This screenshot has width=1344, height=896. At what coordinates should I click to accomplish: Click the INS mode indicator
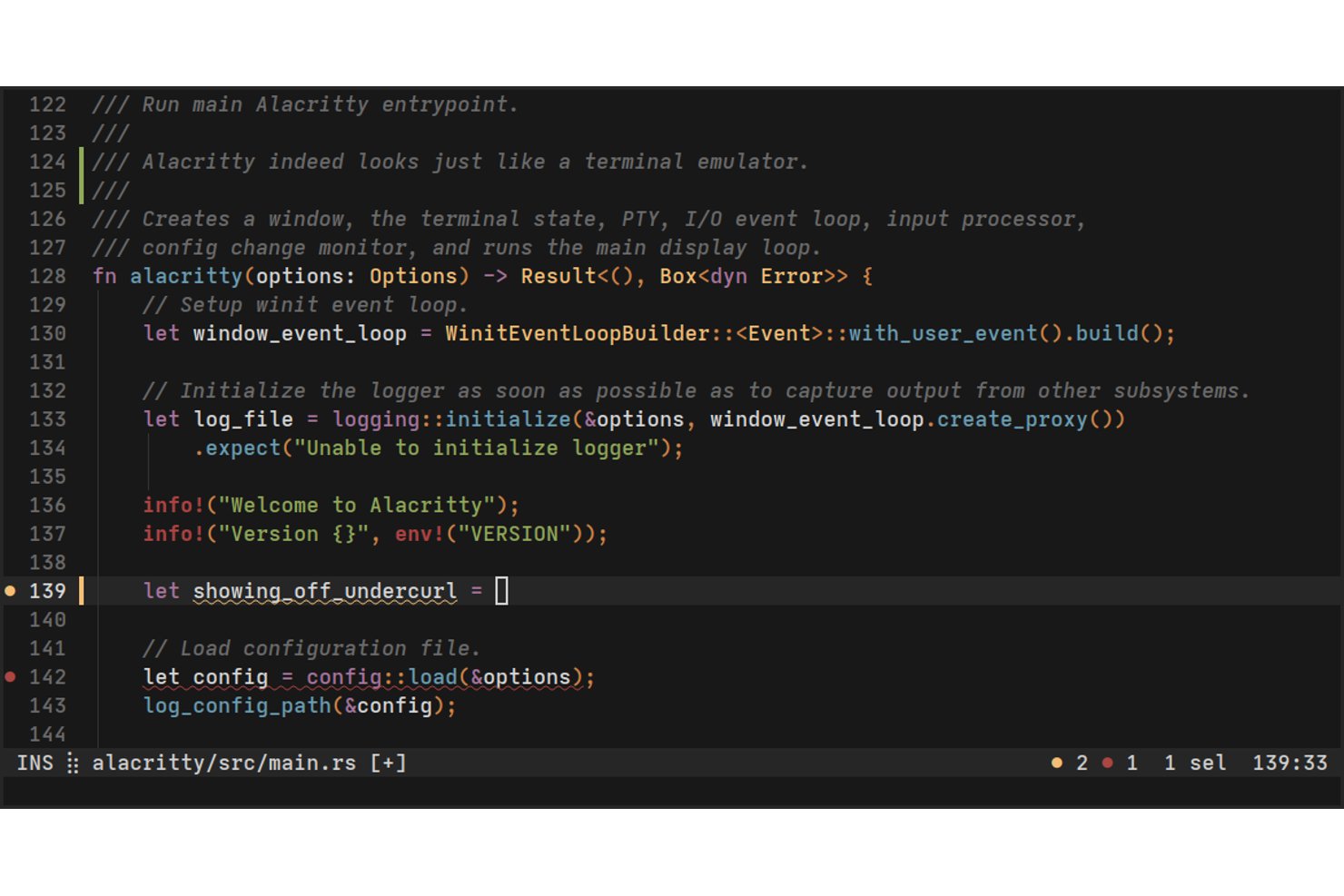point(35,763)
